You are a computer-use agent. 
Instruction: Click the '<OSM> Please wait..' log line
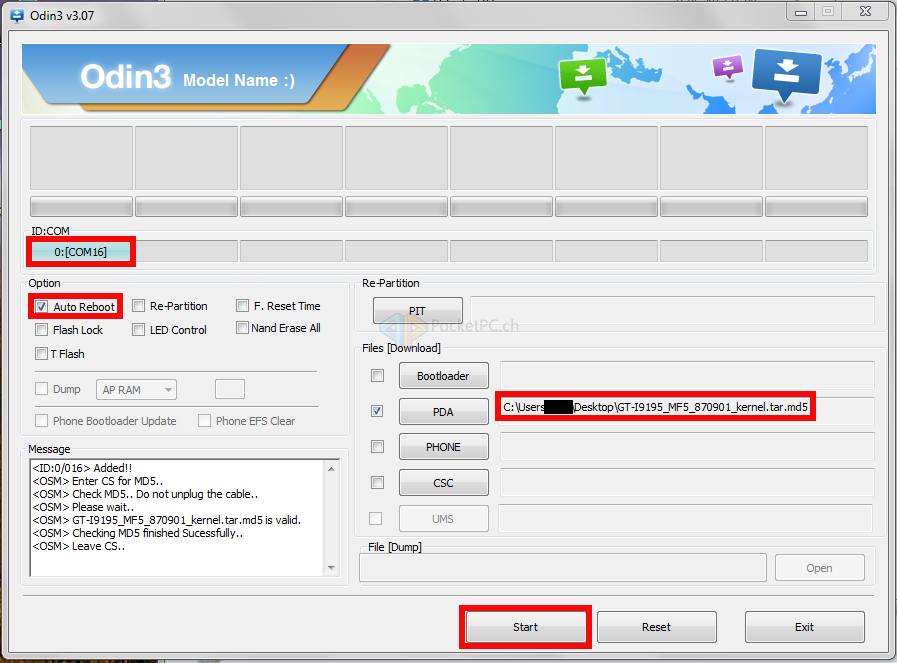tap(84, 507)
